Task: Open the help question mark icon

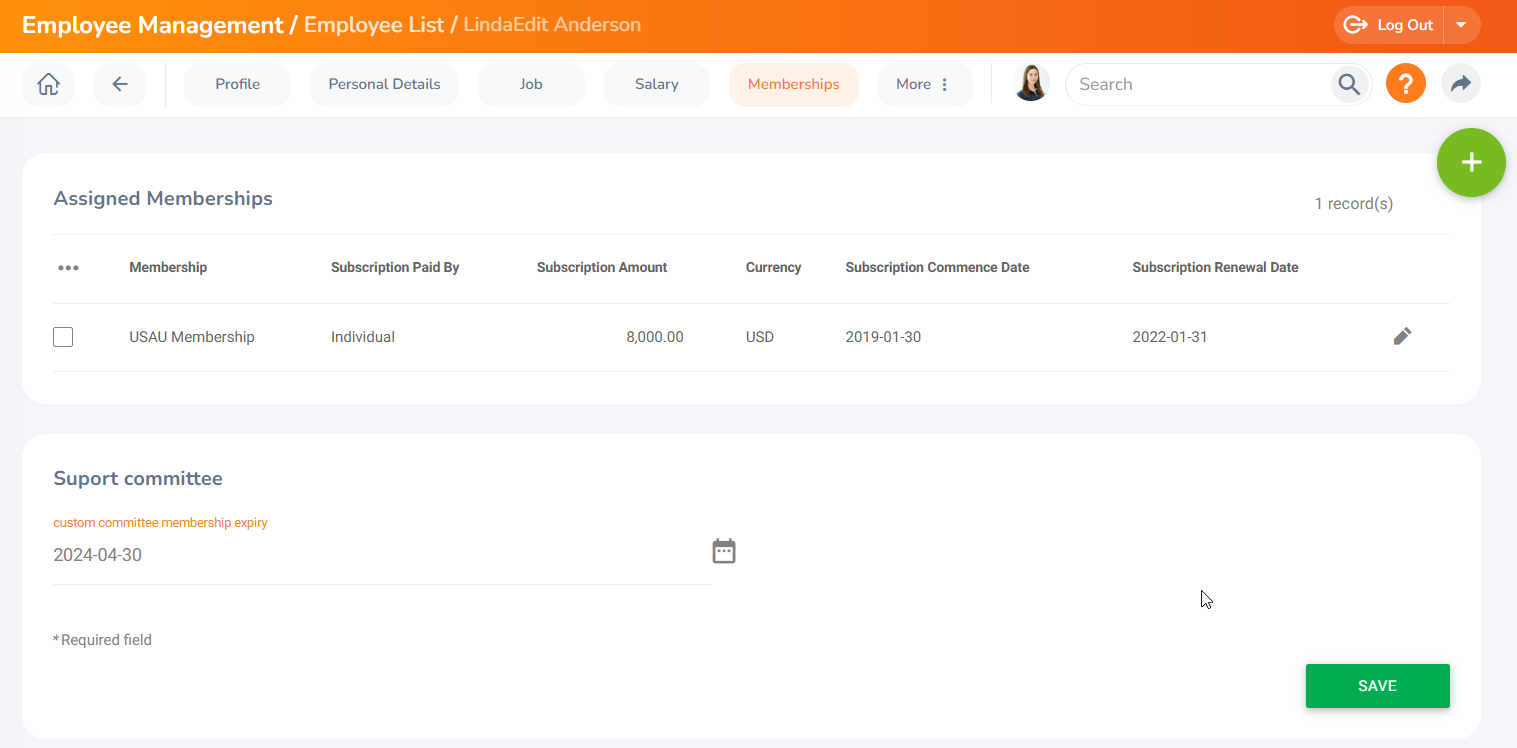Action: (x=1405, y=84)
